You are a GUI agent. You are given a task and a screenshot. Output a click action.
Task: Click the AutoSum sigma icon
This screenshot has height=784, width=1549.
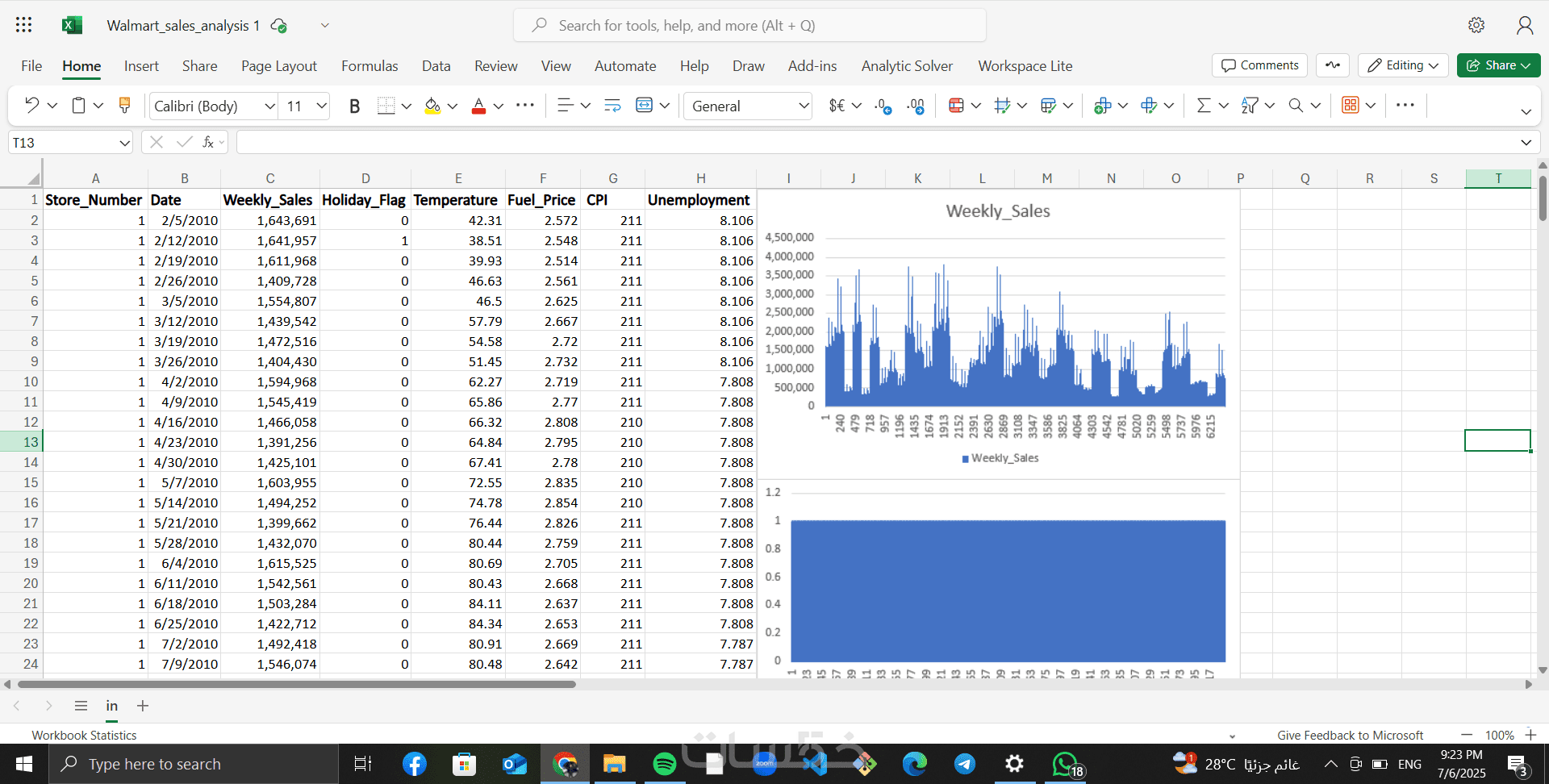[x=1204, y=106]
